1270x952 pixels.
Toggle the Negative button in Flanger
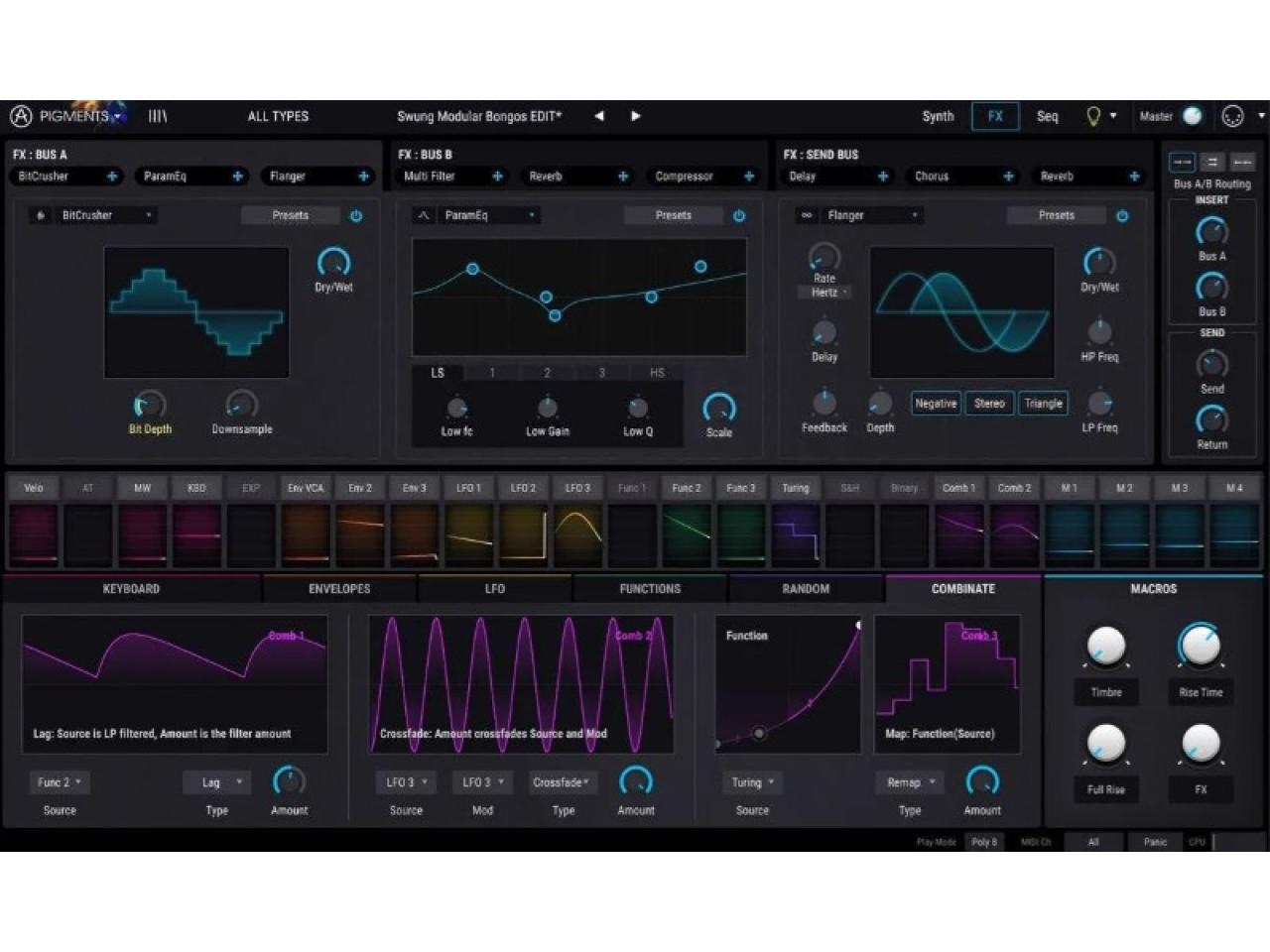pyautogui.click(x=936, y=404)
